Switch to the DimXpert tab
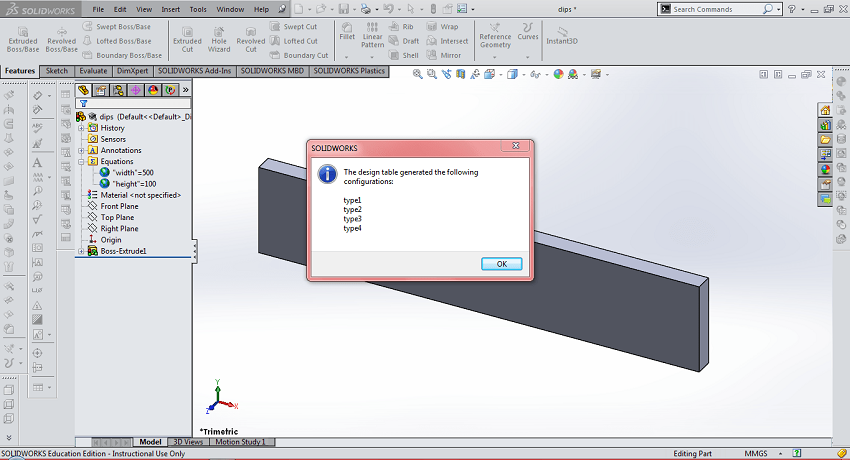 pyautogui.click(x=132, y=71)
